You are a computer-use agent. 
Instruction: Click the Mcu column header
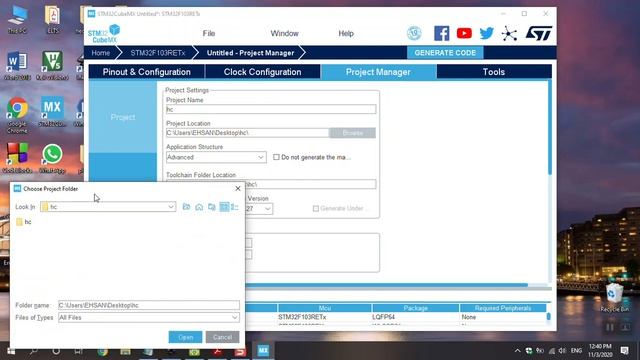[x=324, y=308]
